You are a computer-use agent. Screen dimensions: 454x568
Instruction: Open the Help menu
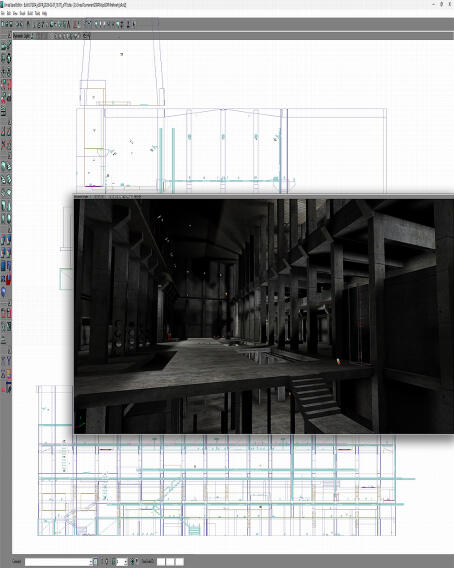(45, 13)
